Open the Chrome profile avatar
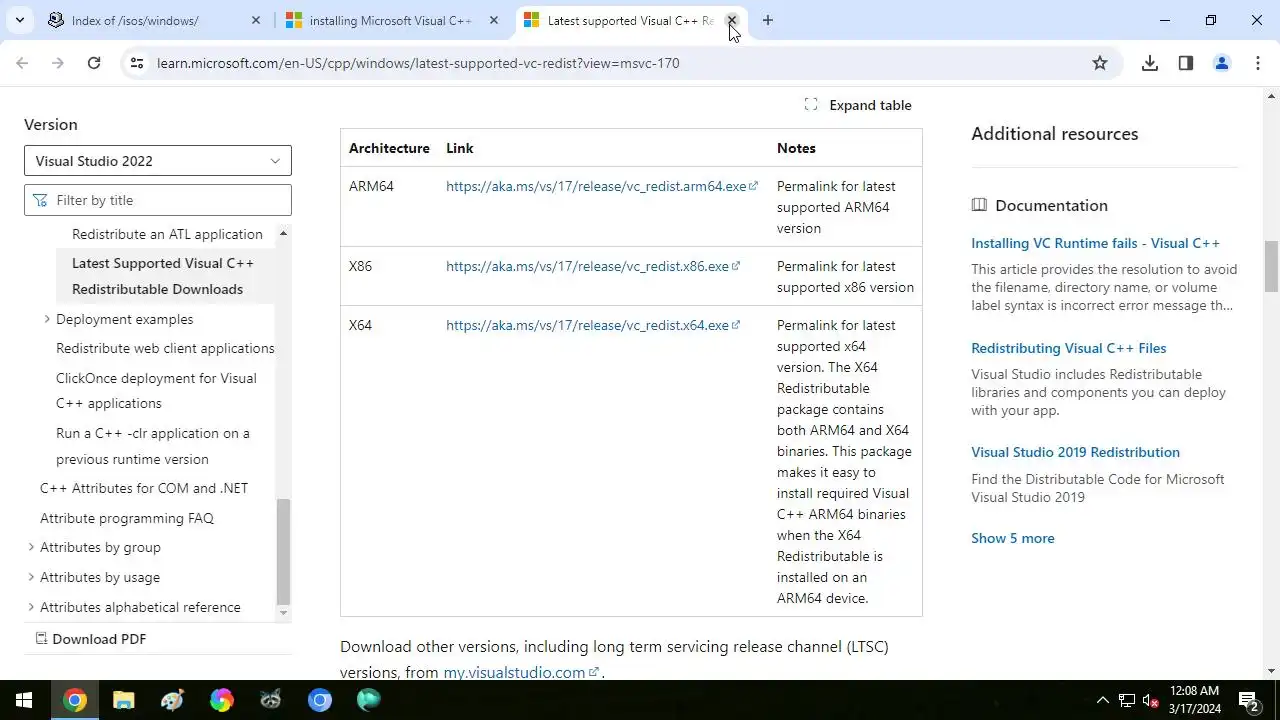This screenshot has height=720, width=1280. click(1221, 63)
